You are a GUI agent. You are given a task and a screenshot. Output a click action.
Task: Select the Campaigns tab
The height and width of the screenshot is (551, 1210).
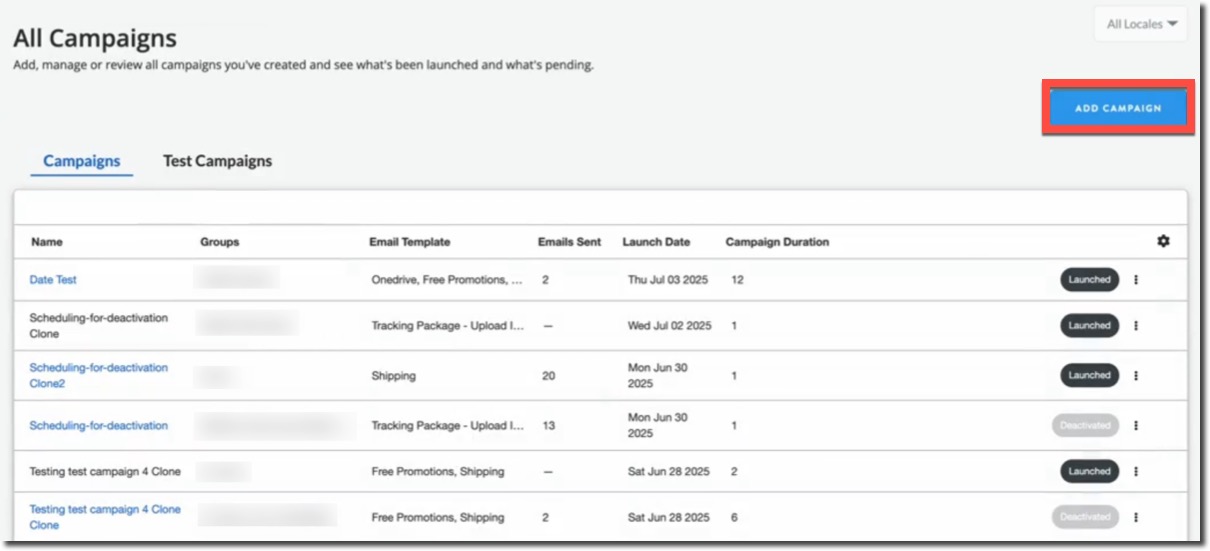81,161
